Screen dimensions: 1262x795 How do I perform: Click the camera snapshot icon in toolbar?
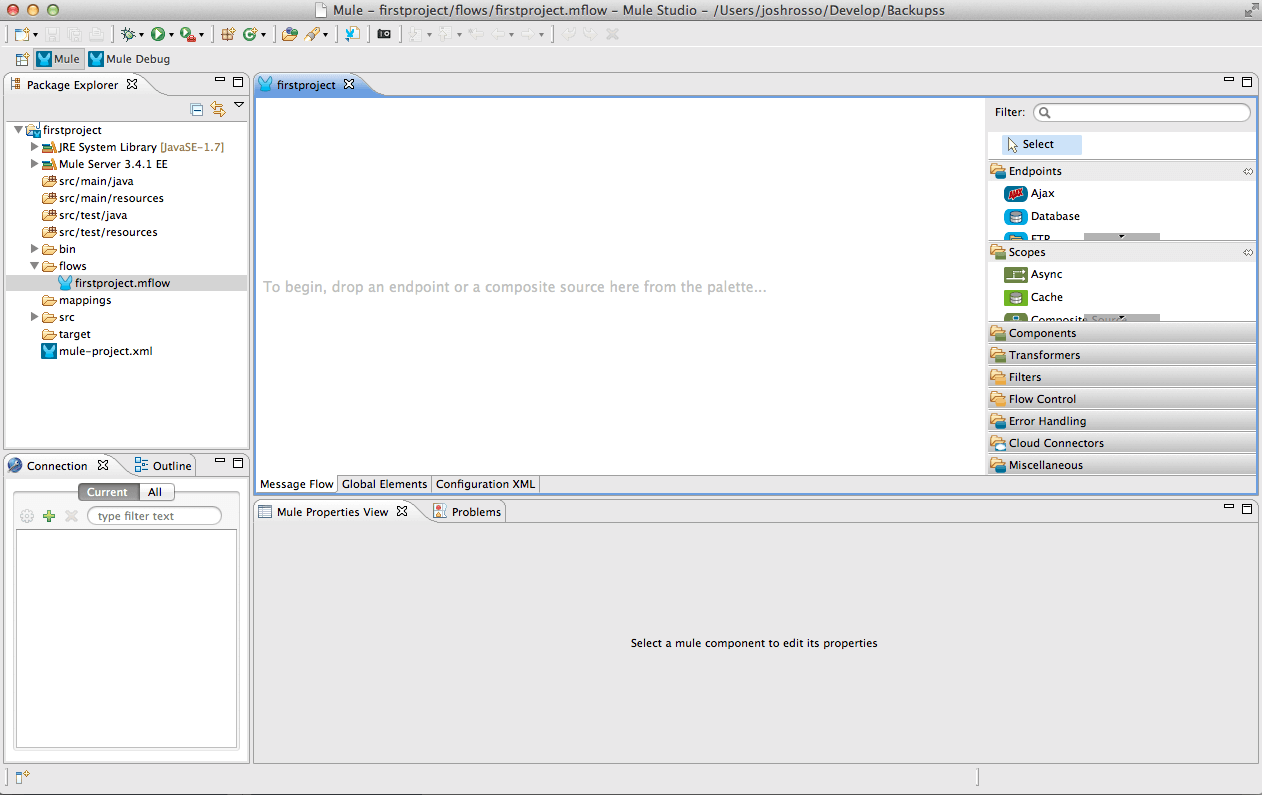pyautogui.click(x=384, y=34)
